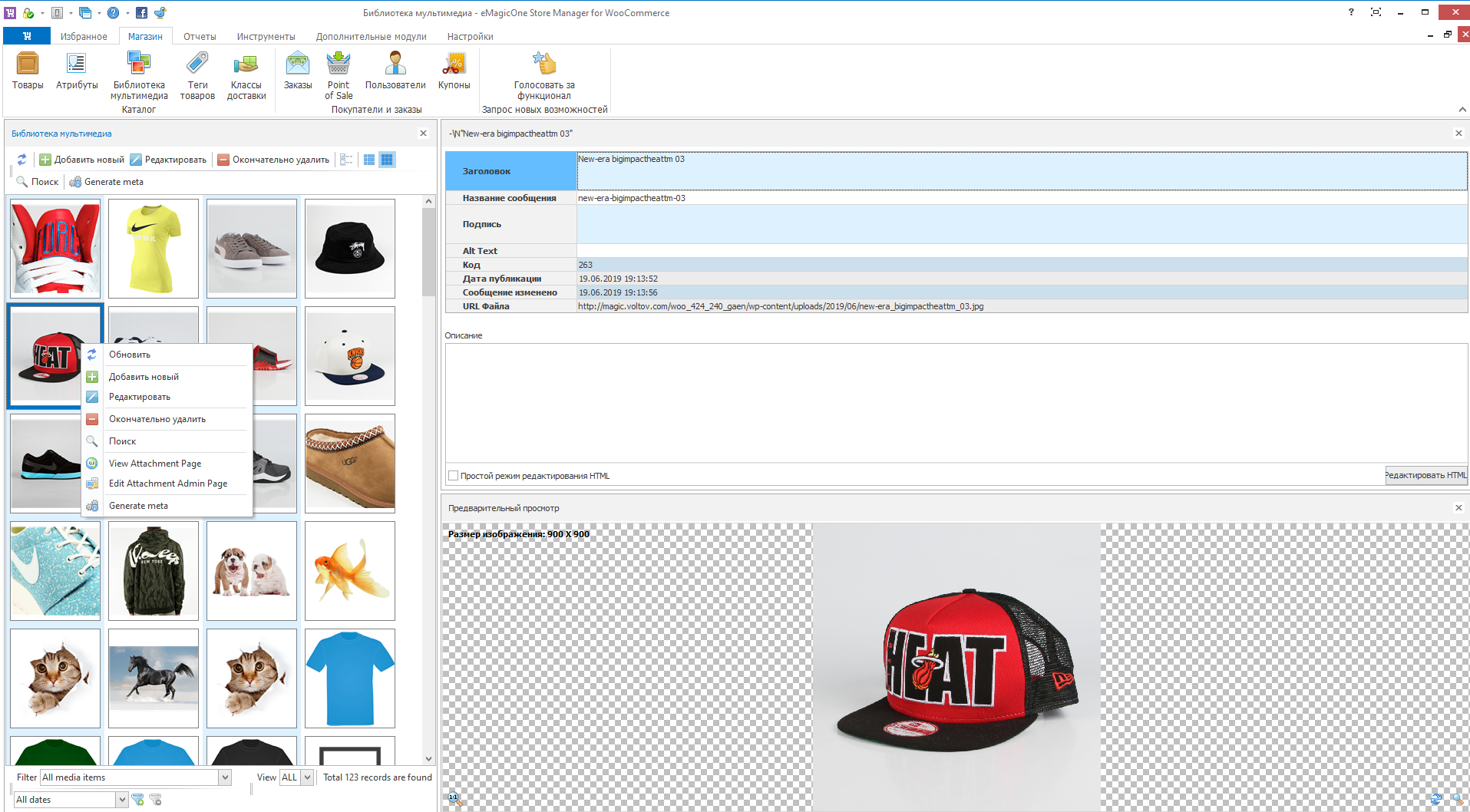Click the 1:1 zoom preview icon
The height and width of the screenshot is (812, 1470).
(454, 798)
